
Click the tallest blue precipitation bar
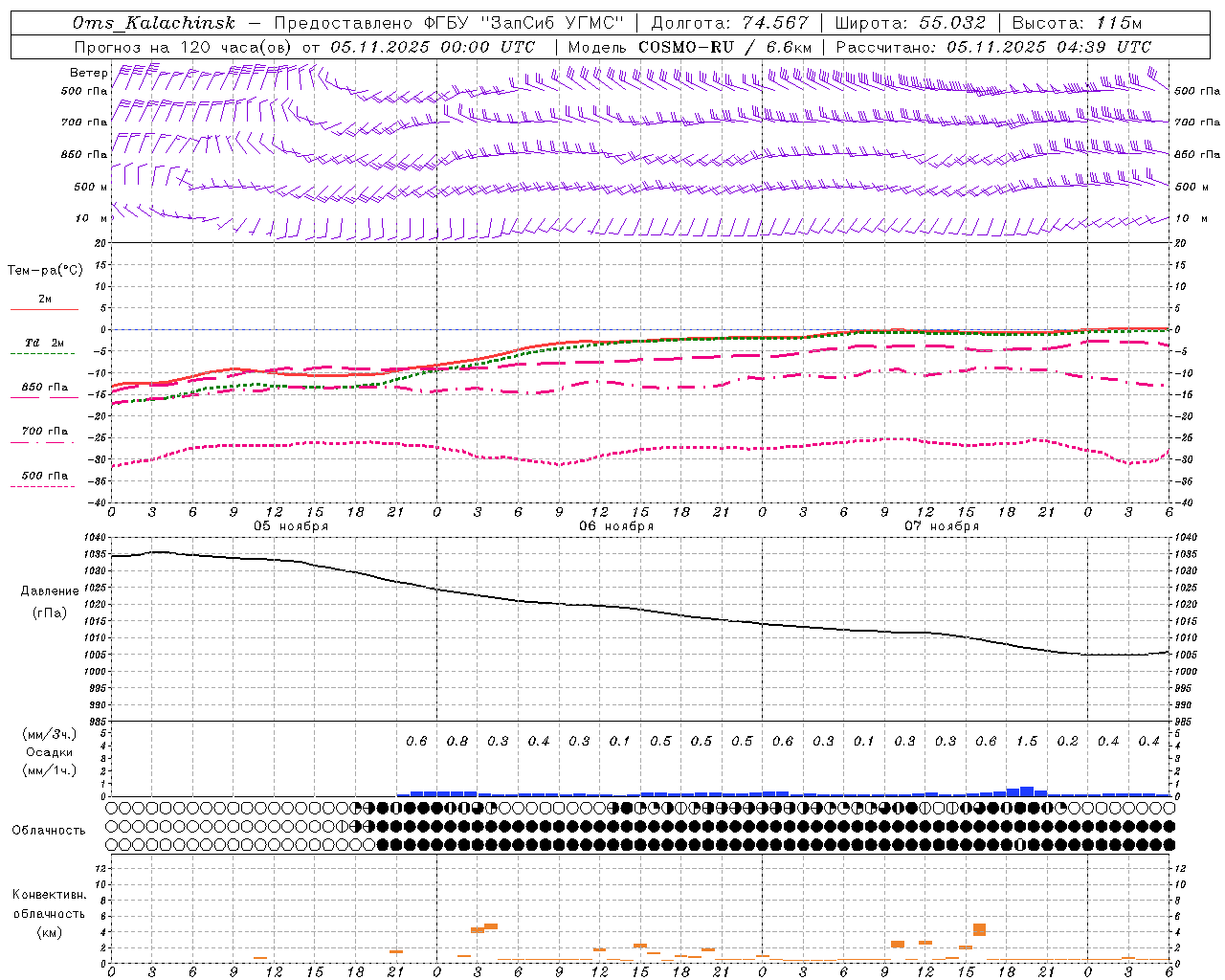[1027, 791]
